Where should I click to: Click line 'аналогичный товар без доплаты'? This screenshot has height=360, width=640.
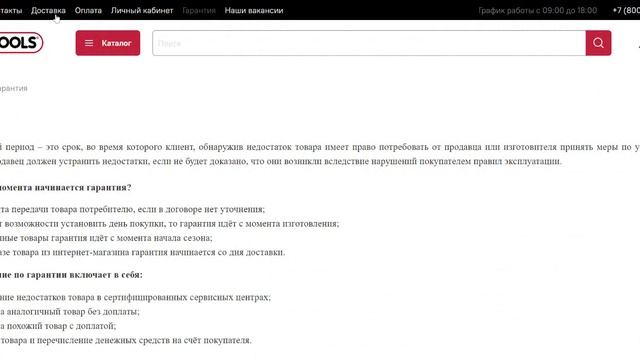coord(70,312)
